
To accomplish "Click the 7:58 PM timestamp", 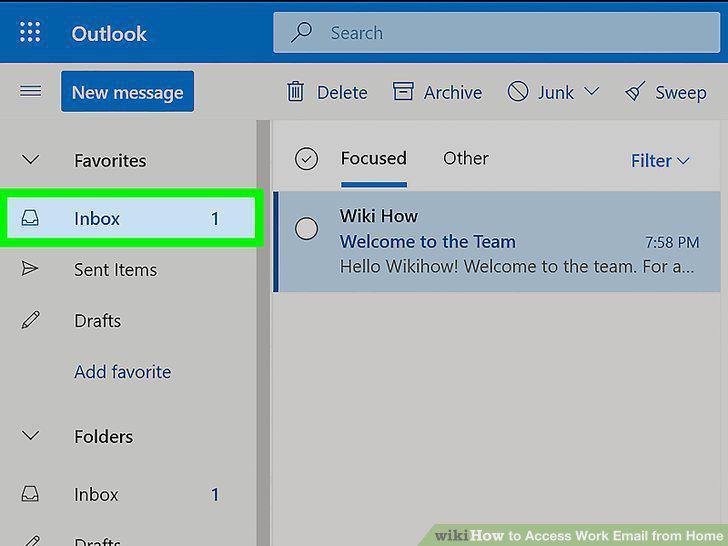I will tap(672, 242).
